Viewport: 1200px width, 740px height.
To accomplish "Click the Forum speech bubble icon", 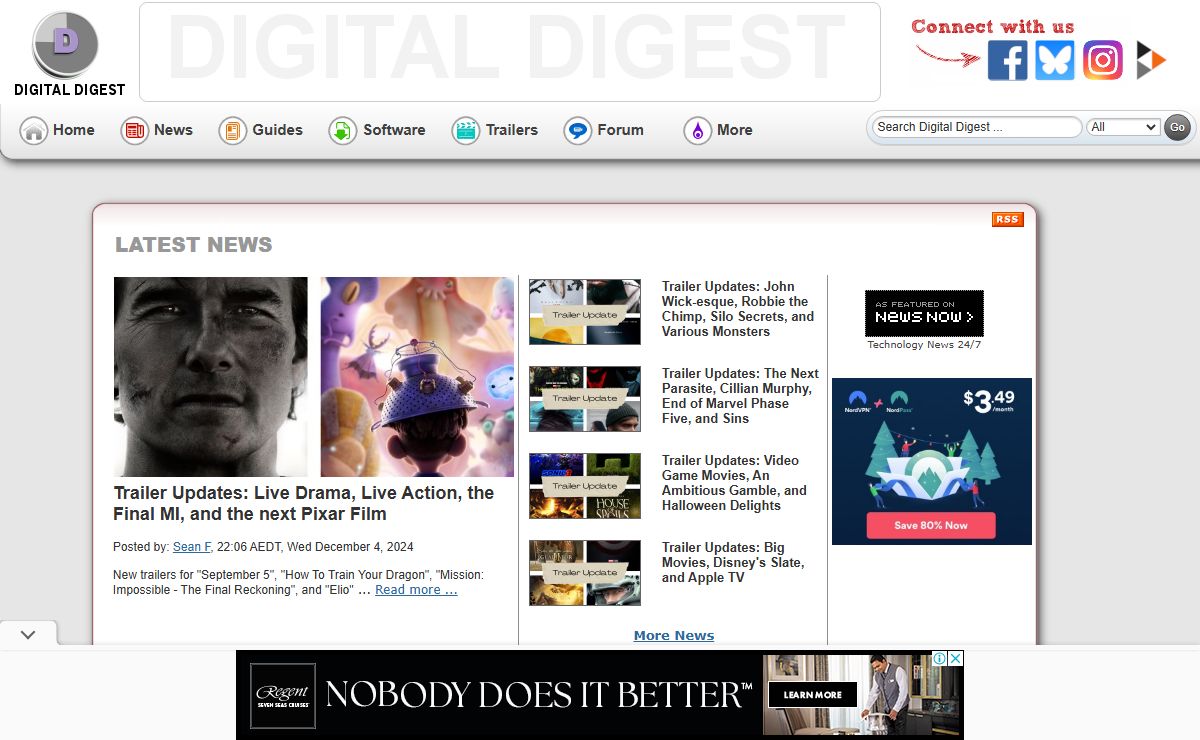I will tap(578, 130).
